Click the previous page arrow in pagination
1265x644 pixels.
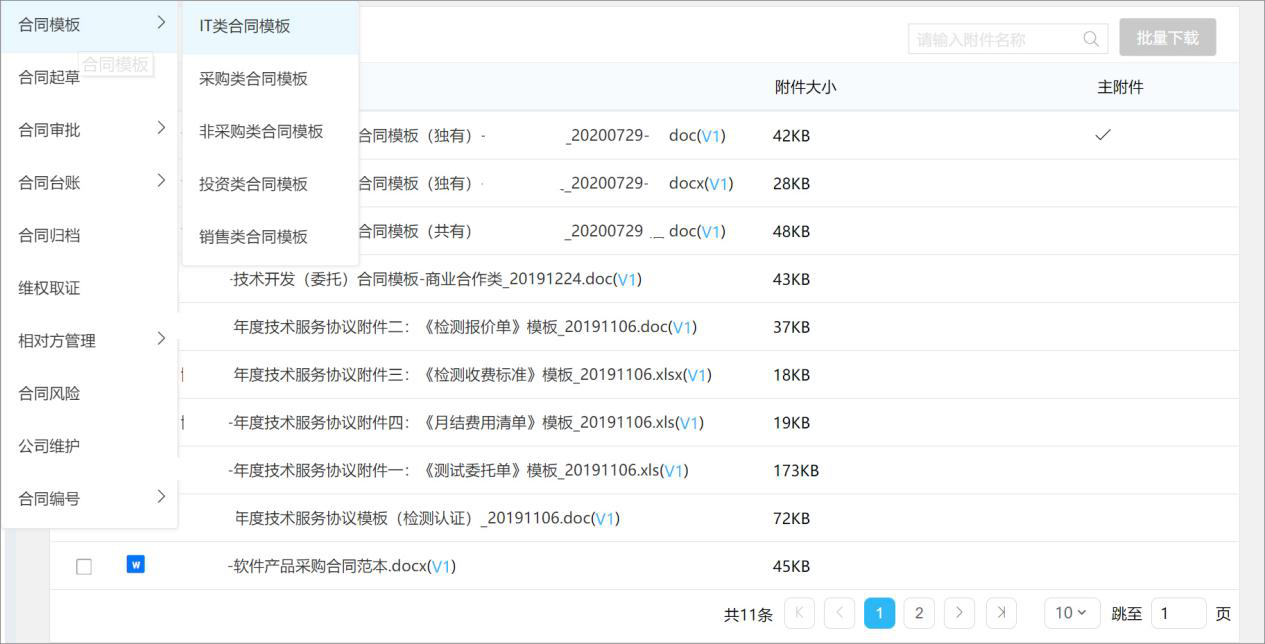(839, 612)
